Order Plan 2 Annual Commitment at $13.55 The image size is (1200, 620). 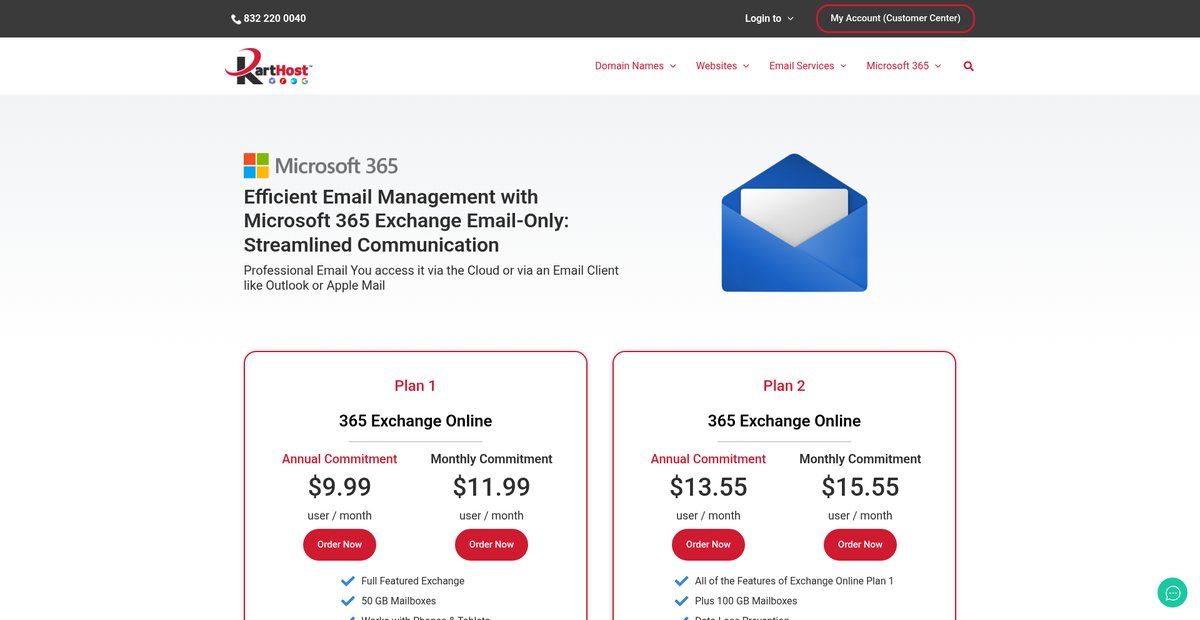pos(708,545)
